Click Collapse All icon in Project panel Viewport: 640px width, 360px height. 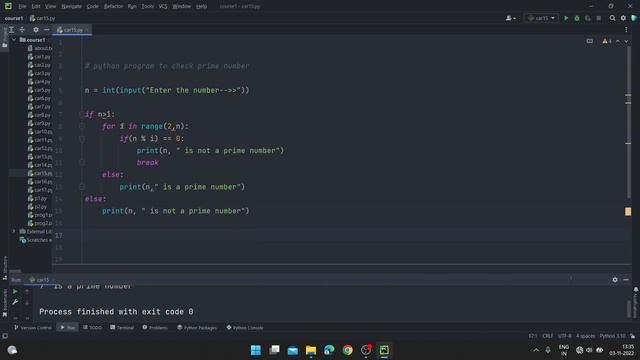[x=22, y=30]
